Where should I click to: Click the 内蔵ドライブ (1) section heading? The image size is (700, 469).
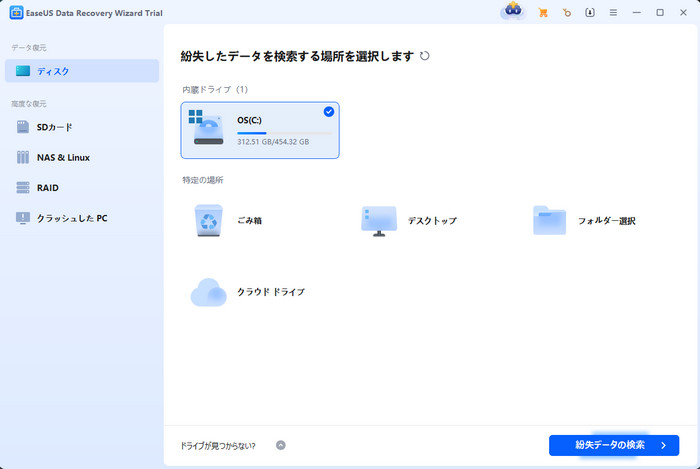point(215,90)
